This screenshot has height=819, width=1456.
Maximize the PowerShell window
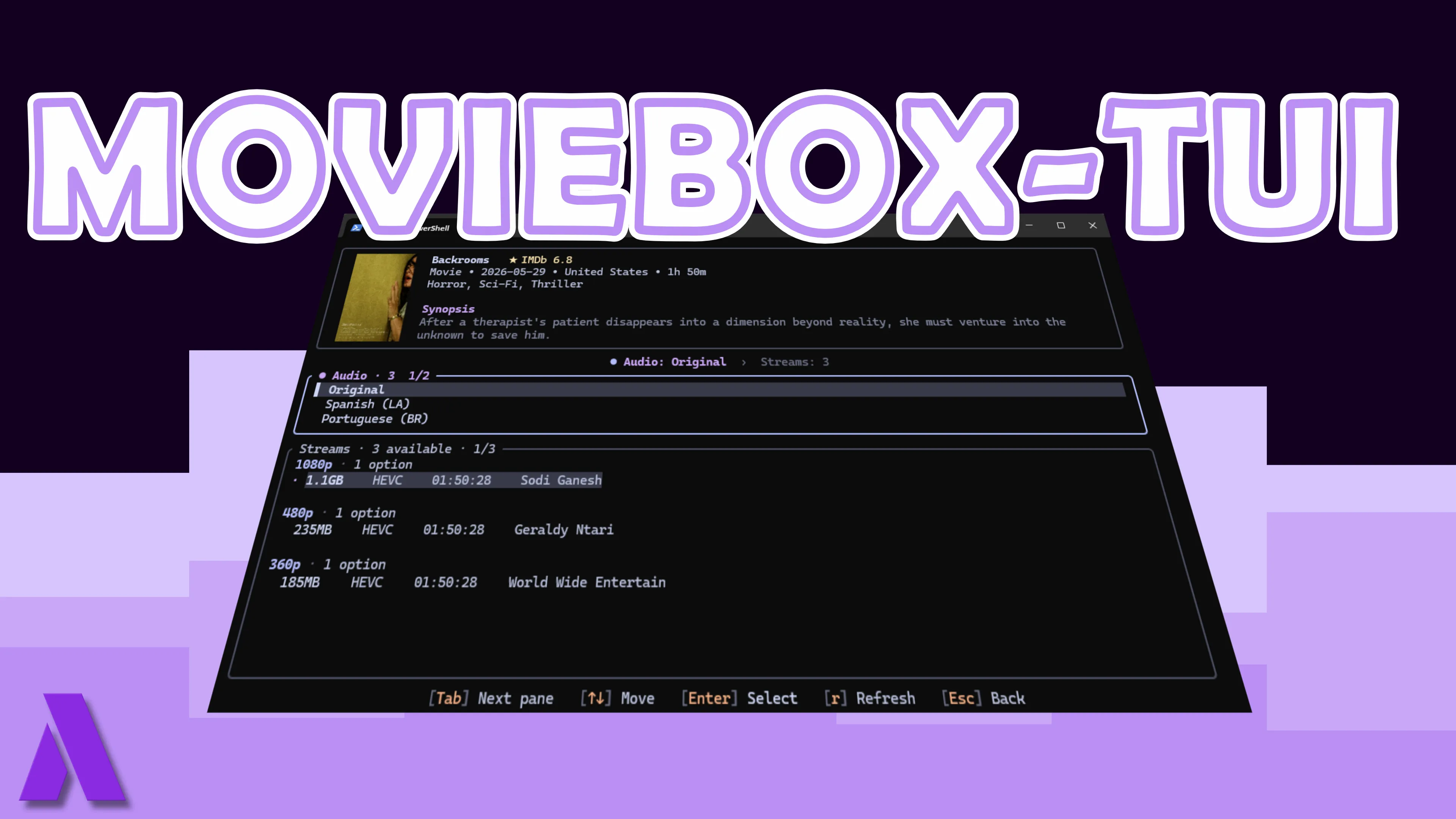point(1061,225)
